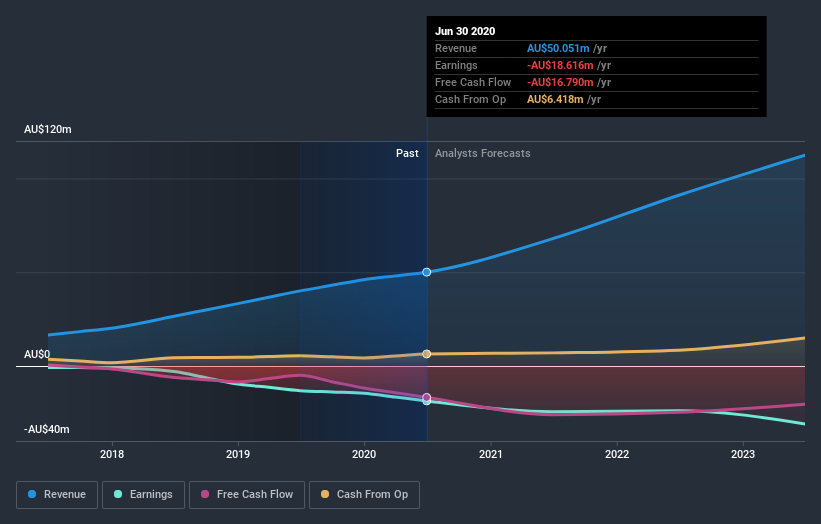Toggle the Earnings series legend button
Screen dimensions: 821x524
pos(143,495)
